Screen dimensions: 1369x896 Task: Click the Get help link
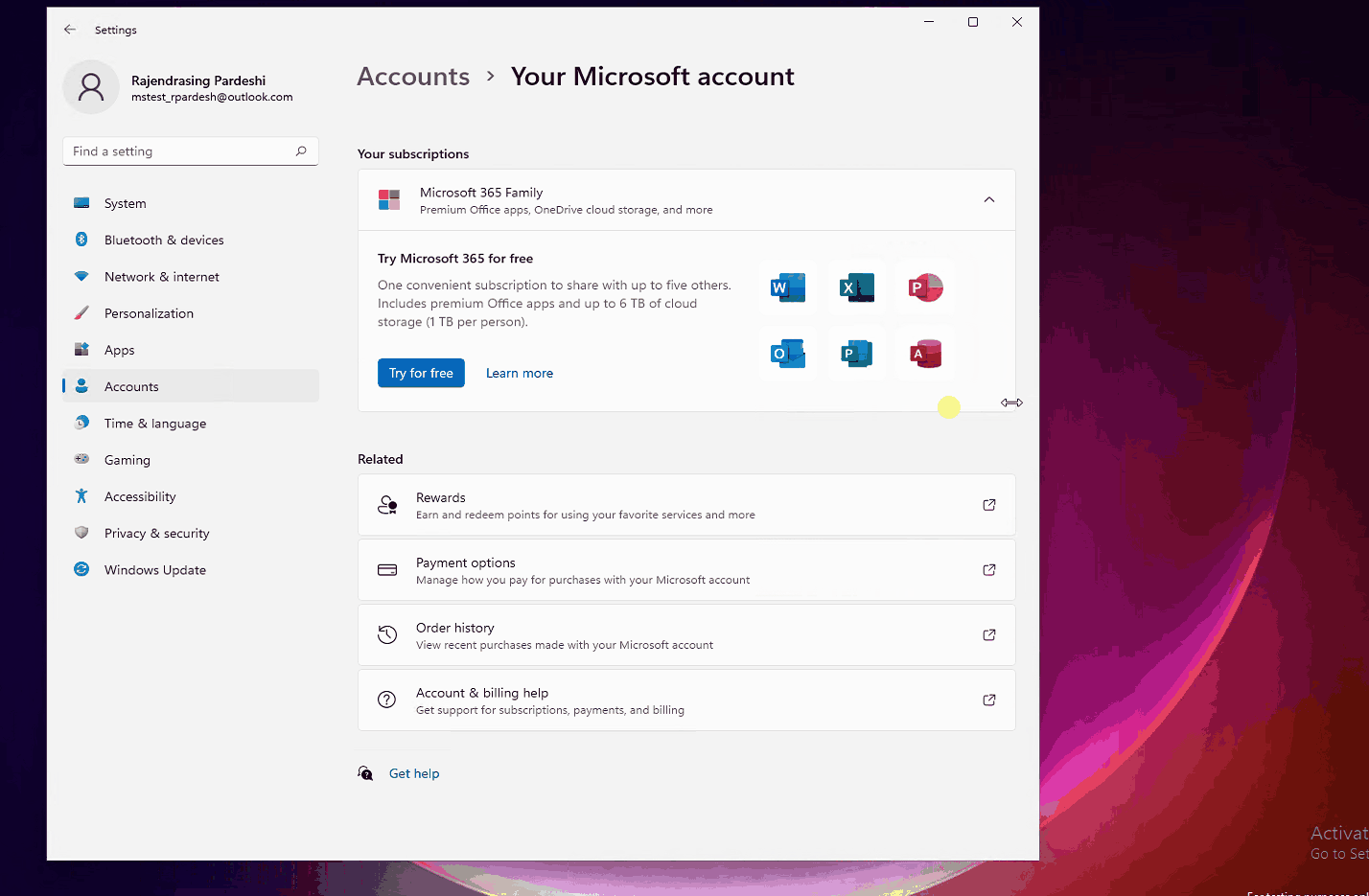(414, 773)
